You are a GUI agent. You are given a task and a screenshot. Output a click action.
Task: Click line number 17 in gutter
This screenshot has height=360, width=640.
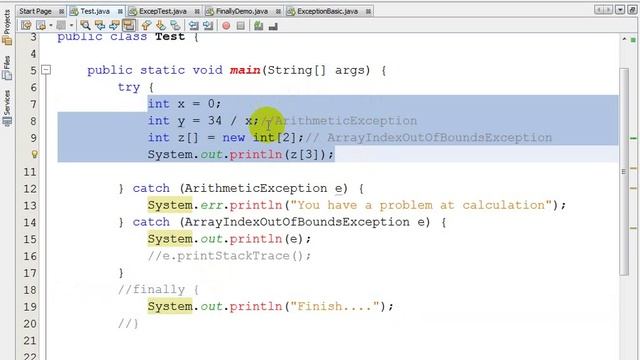click(x=30, y=273)
